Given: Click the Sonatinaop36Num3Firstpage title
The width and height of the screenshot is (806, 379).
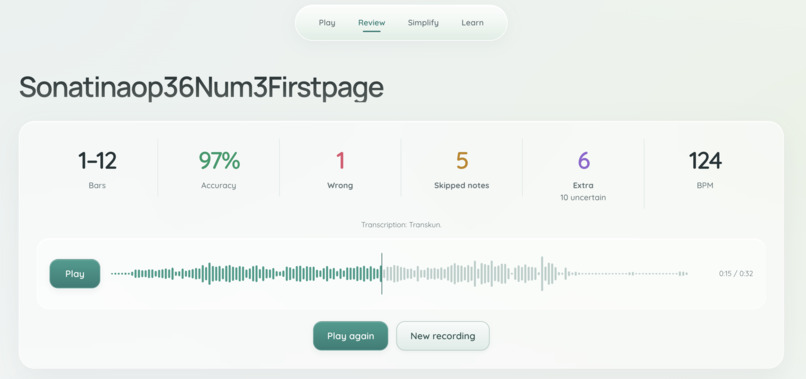Looking at the screenshot, I should [202, 88].
